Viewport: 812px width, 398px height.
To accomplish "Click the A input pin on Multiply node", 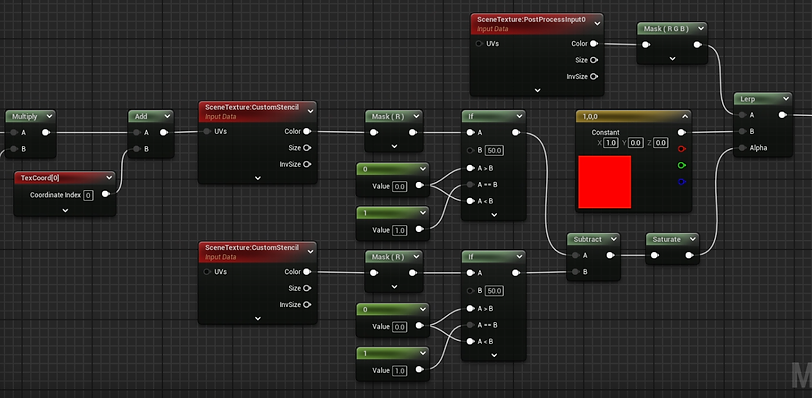I will tap(14, 132).
